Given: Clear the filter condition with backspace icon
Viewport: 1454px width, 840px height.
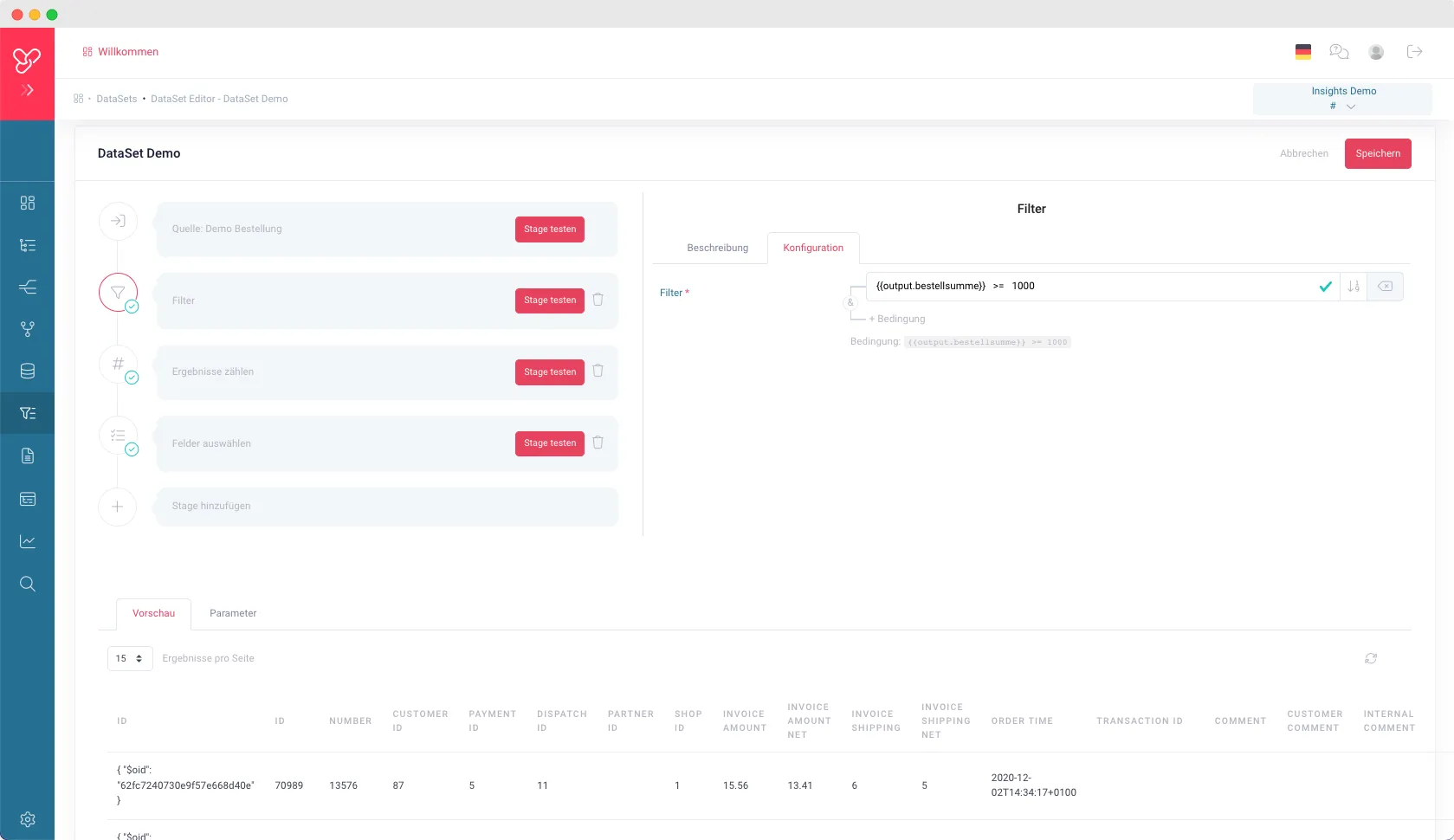Looking at the screenshot, I should coord(1386,287).
